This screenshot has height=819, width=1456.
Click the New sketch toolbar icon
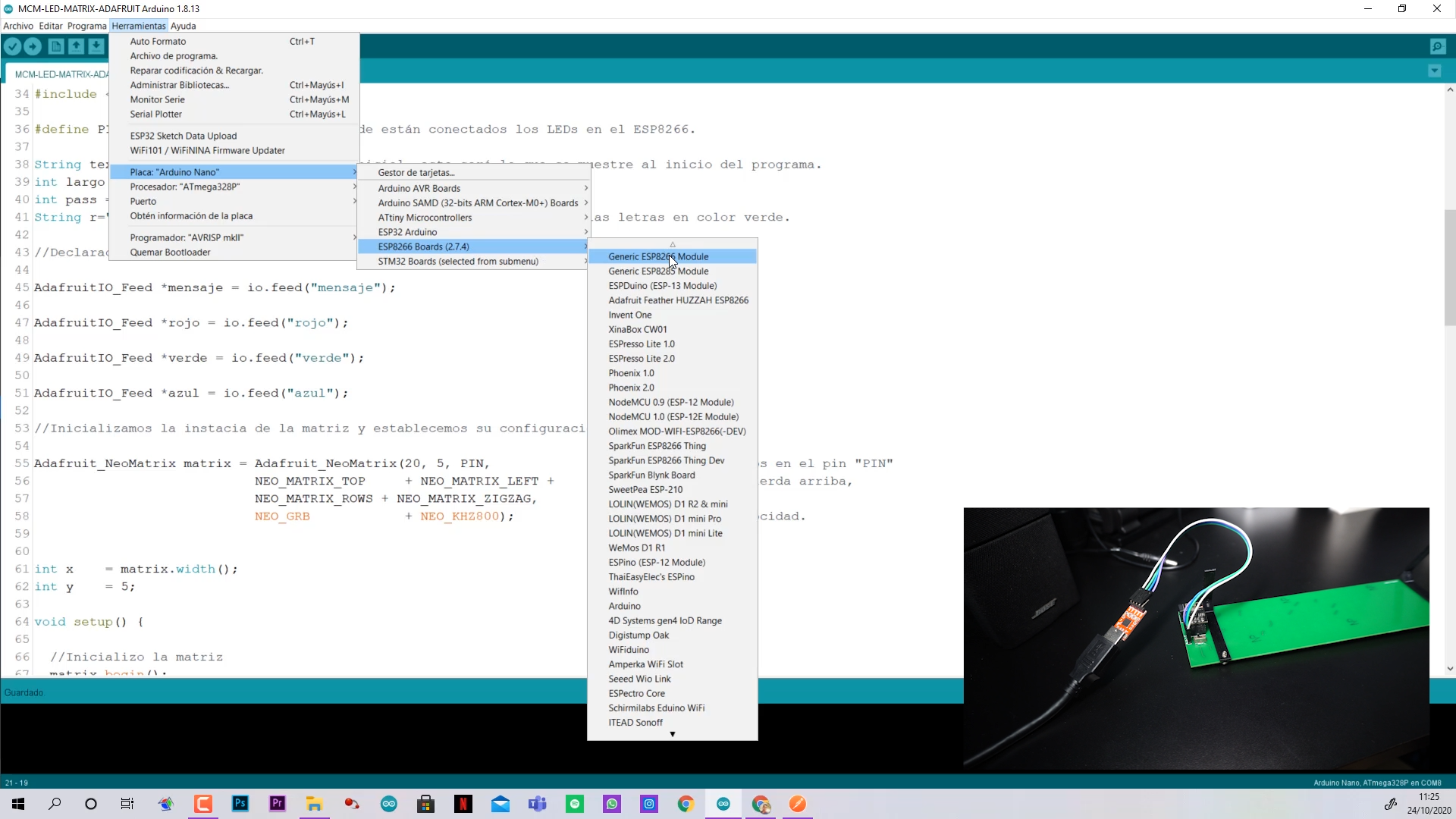pyautogui.click(x=56, y=46)
